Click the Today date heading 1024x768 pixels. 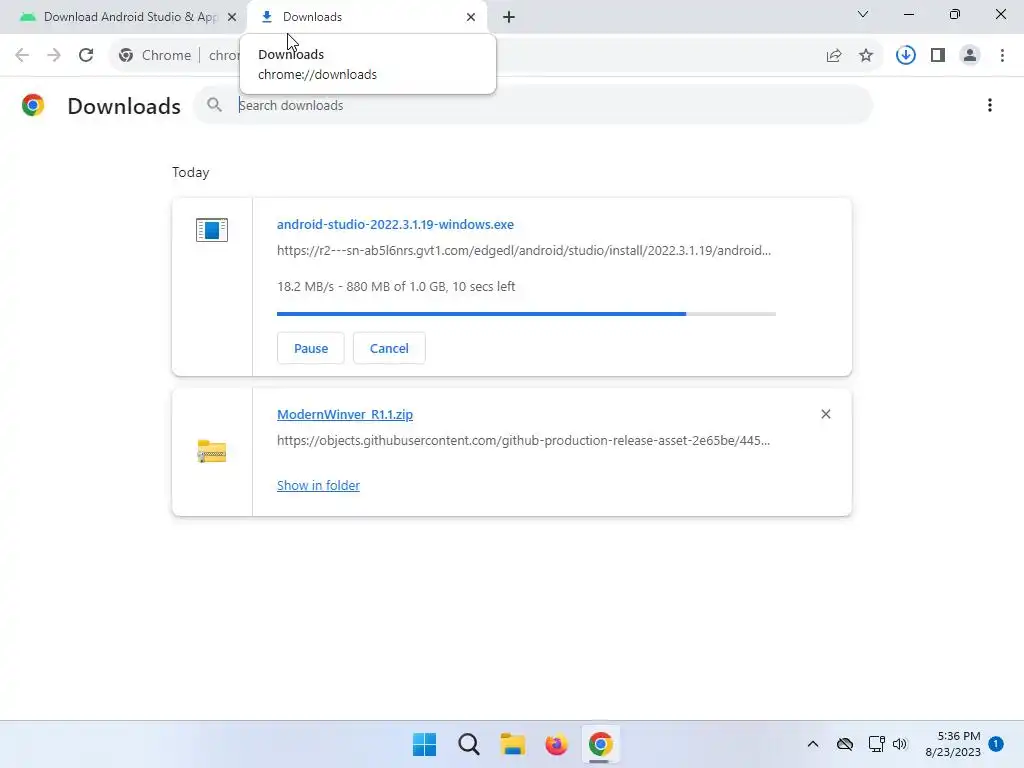tap(191, 172)
